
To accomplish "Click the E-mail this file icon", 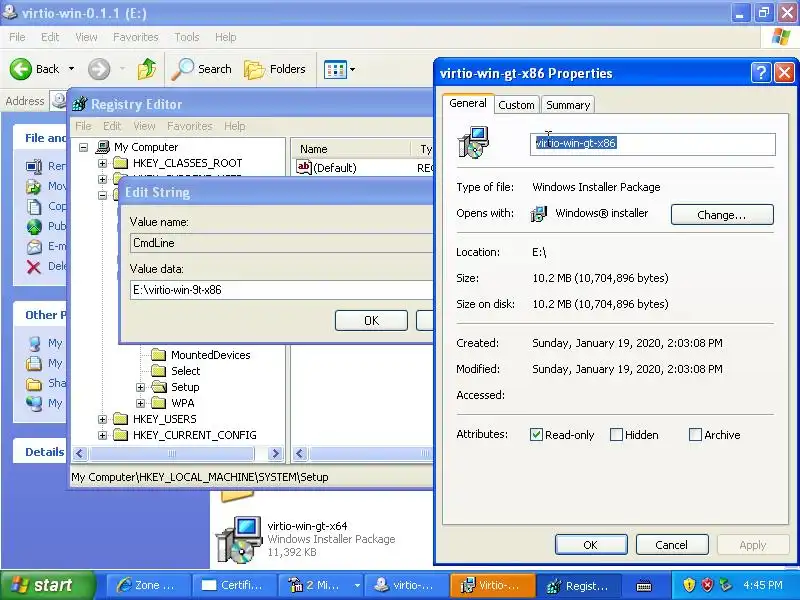I will click(x=34, y=246).
